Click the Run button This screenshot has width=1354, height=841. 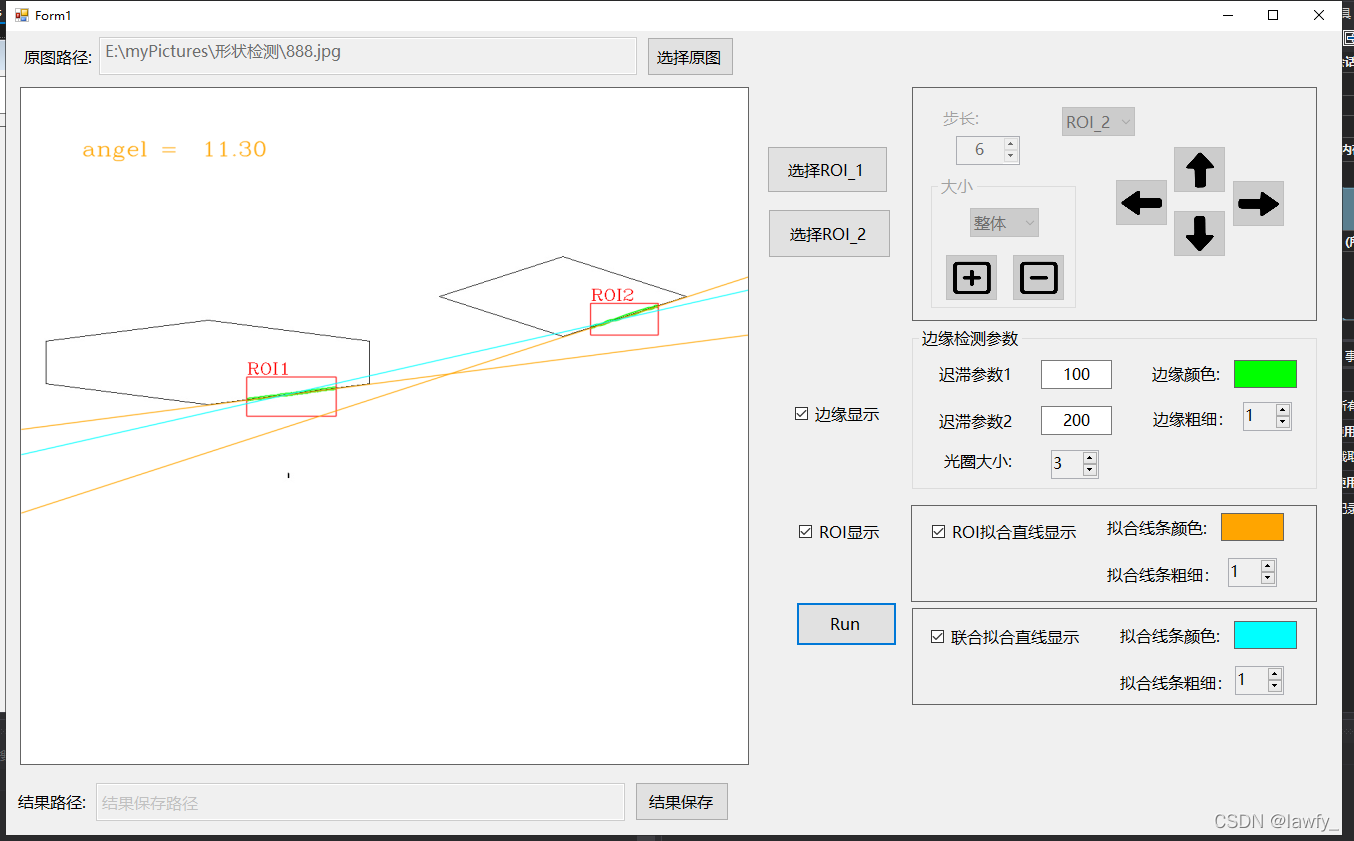846,624
